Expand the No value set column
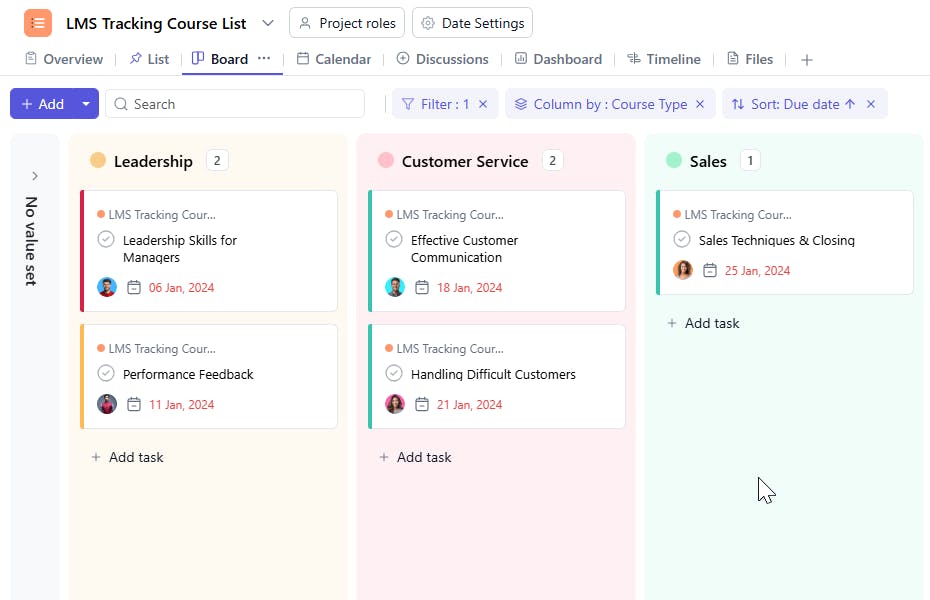The width and height of the screenshot is (930, 600). [x=35, y=176]
